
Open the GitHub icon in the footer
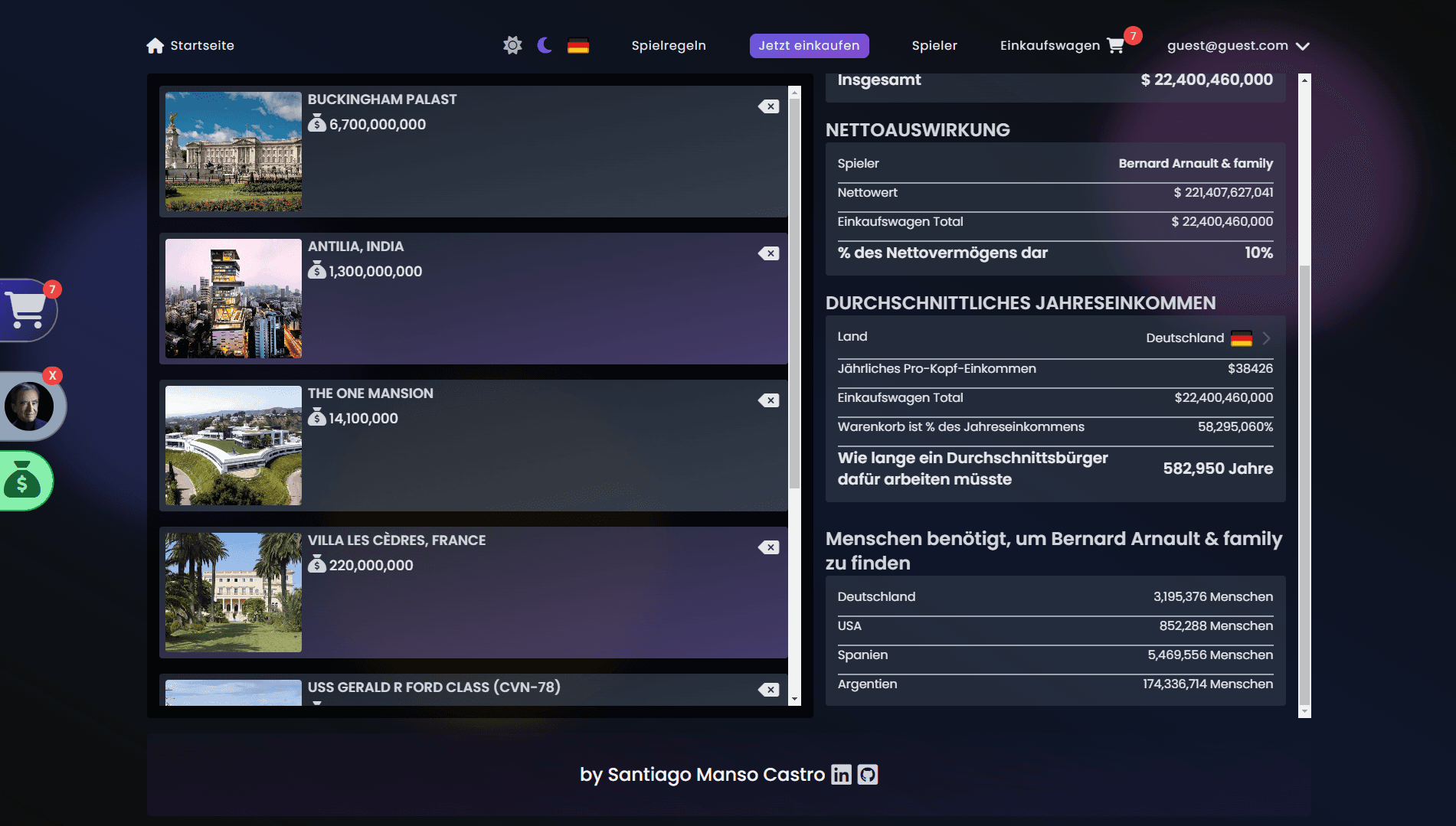[867, 775]
